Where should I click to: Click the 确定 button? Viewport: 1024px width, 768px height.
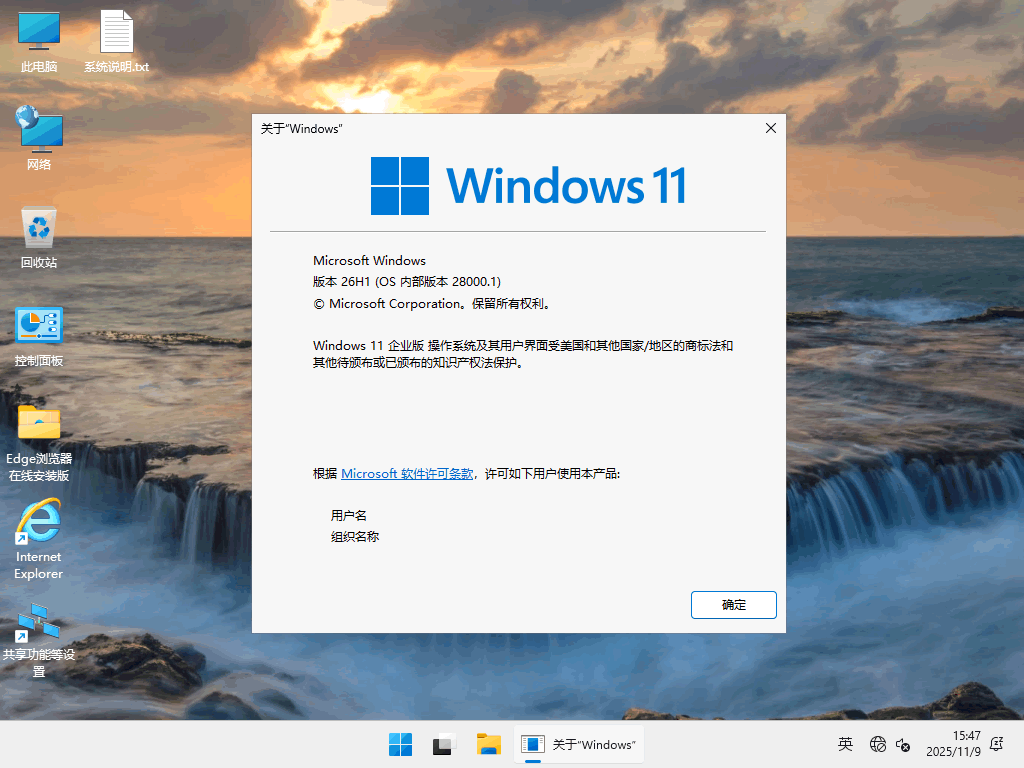733,605
